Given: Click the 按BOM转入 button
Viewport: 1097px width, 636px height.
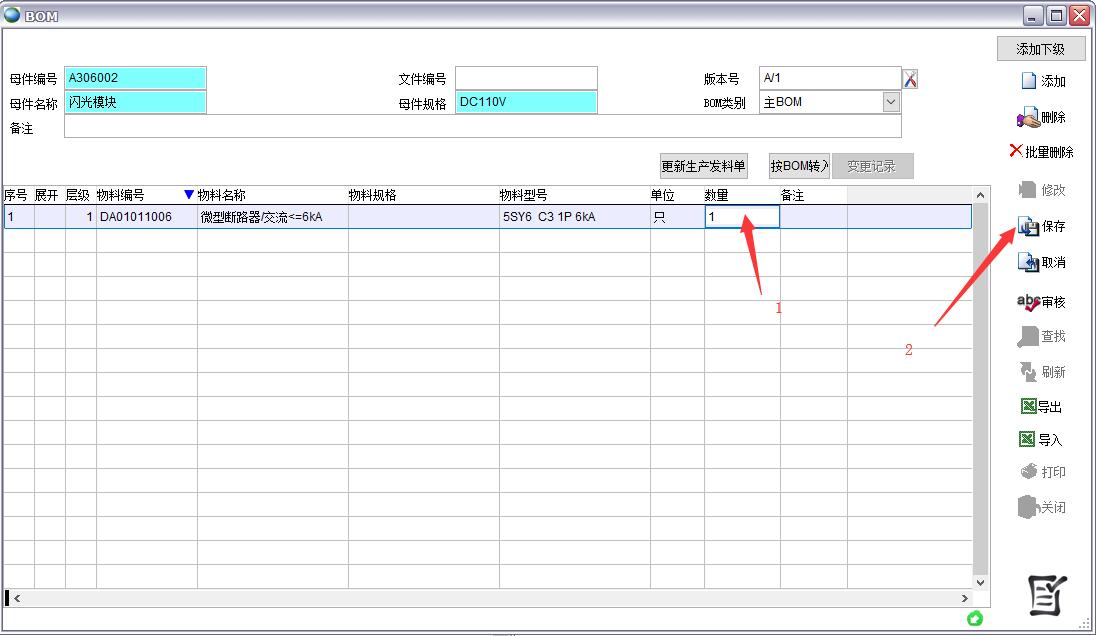Looking at the screenshot, I should click(x=799, y=166).
